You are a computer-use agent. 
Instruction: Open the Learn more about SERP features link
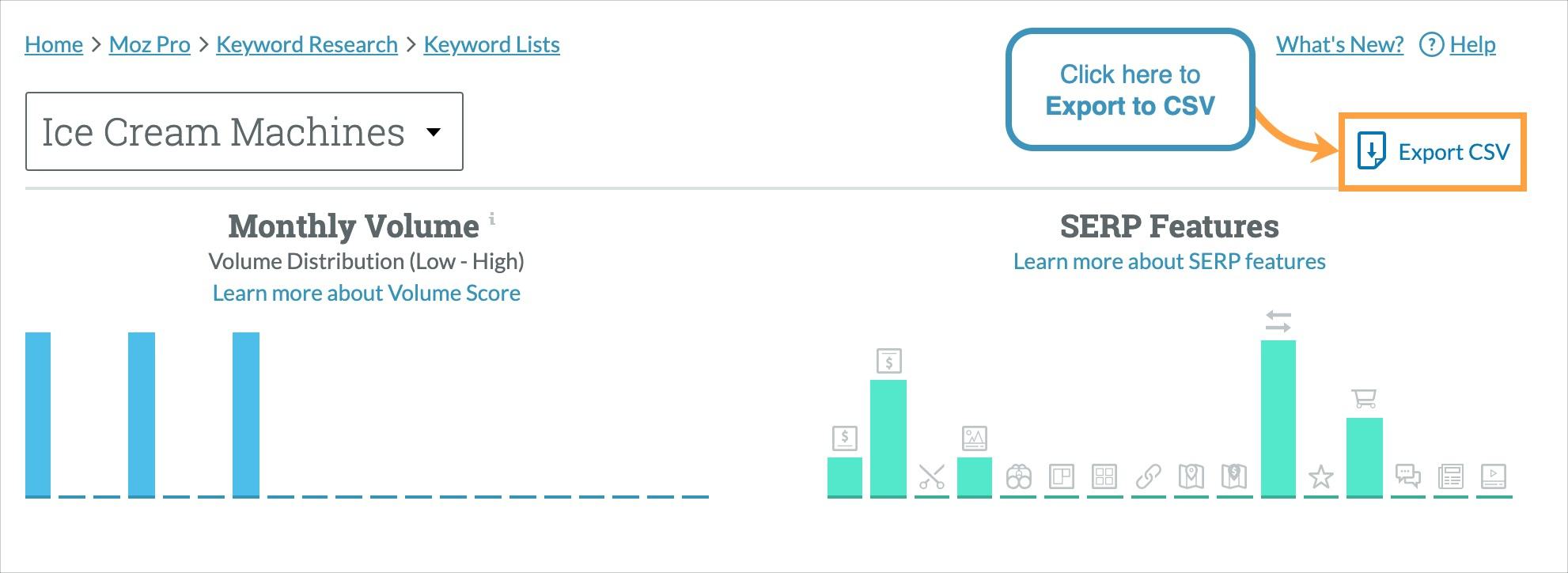[1170, 261]
